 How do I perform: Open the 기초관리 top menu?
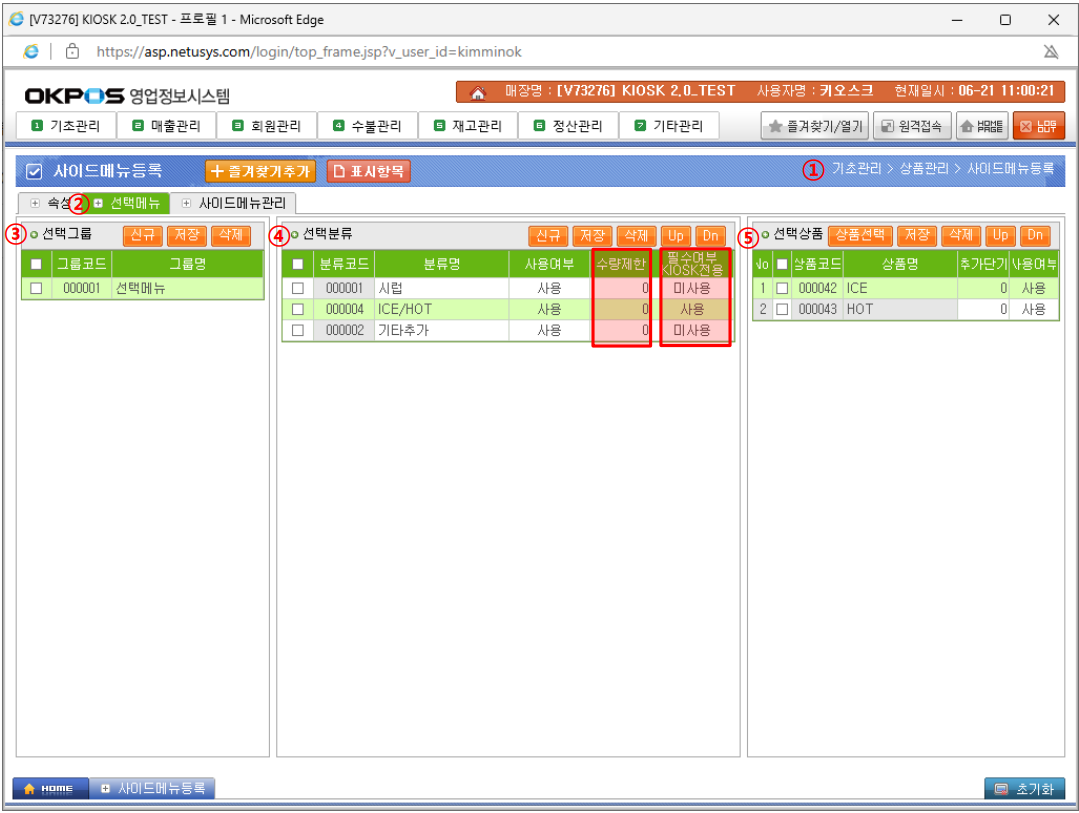tap(67, 126)
